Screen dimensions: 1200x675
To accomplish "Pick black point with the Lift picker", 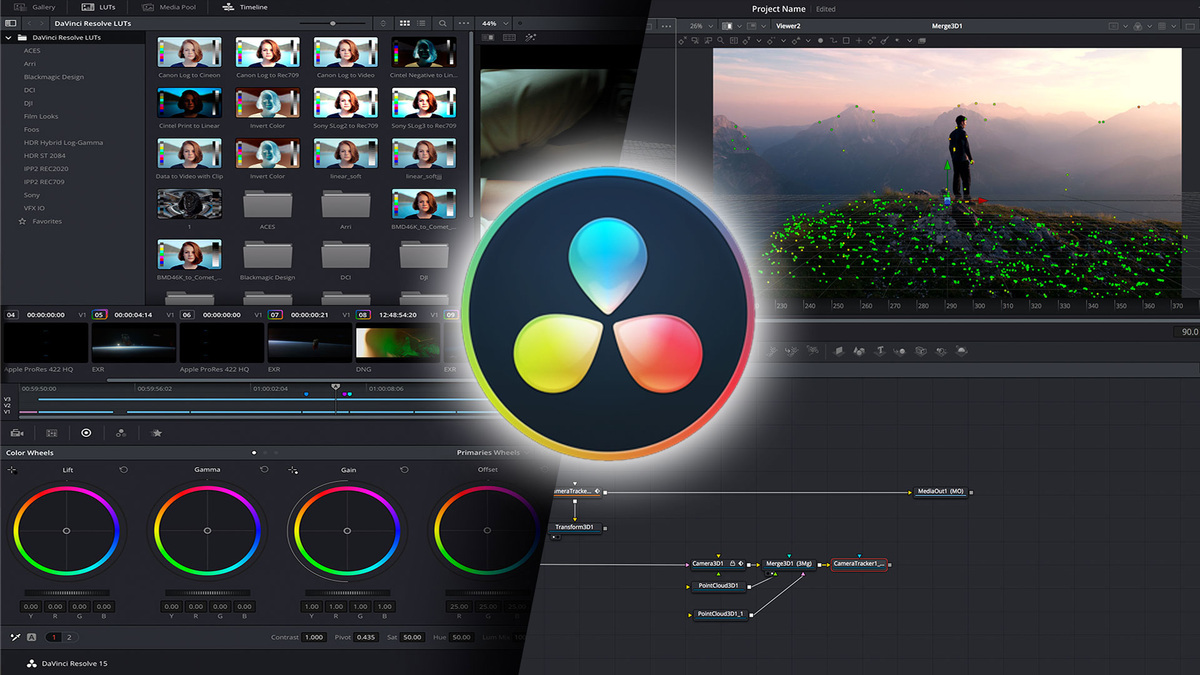I will click(x=12, y=469).
